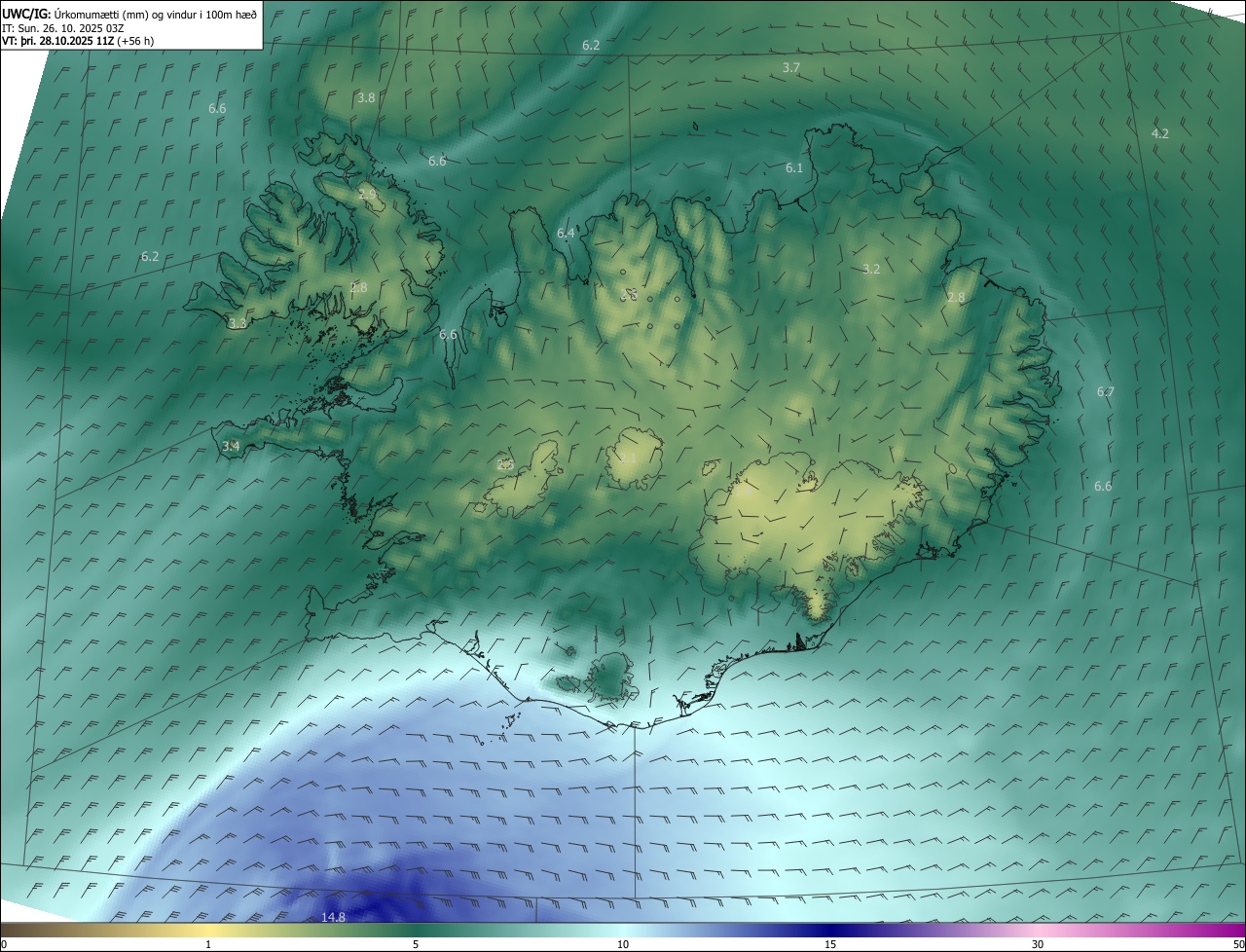Click the 4.2 value label
The image size is (1246, 952).
coord(1159,133)
